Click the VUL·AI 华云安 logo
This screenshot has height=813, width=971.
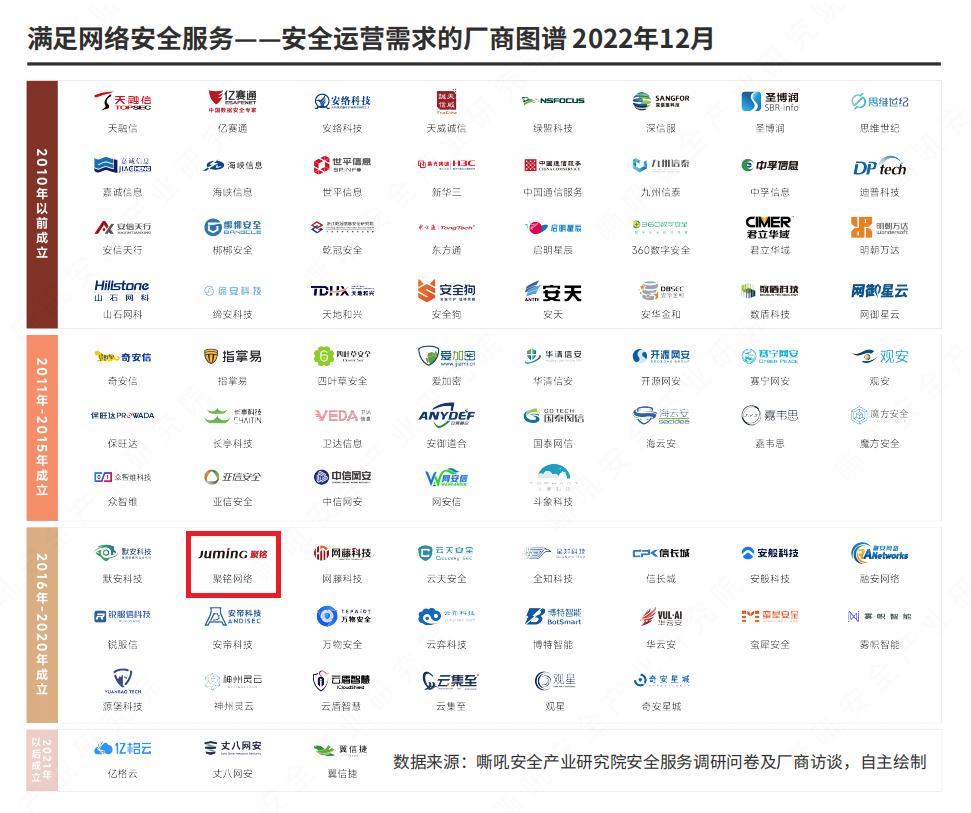pos(661,616)
